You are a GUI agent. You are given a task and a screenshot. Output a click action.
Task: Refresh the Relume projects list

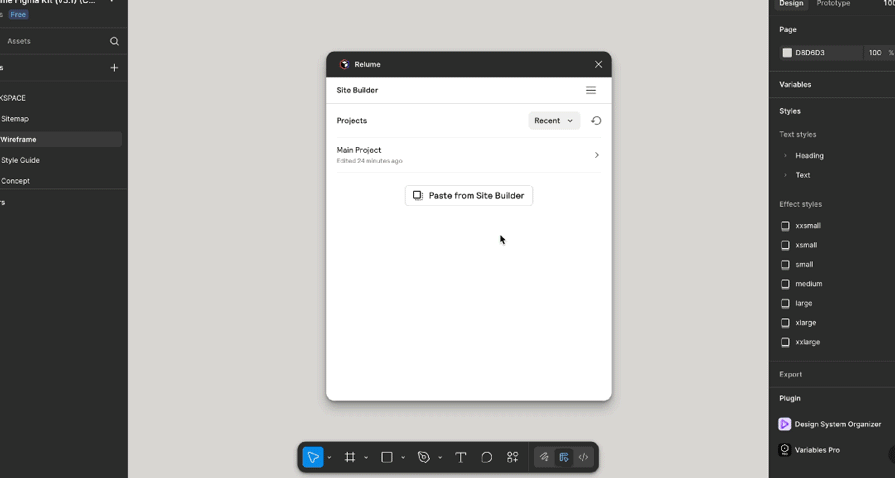click(x=596, y=120)
